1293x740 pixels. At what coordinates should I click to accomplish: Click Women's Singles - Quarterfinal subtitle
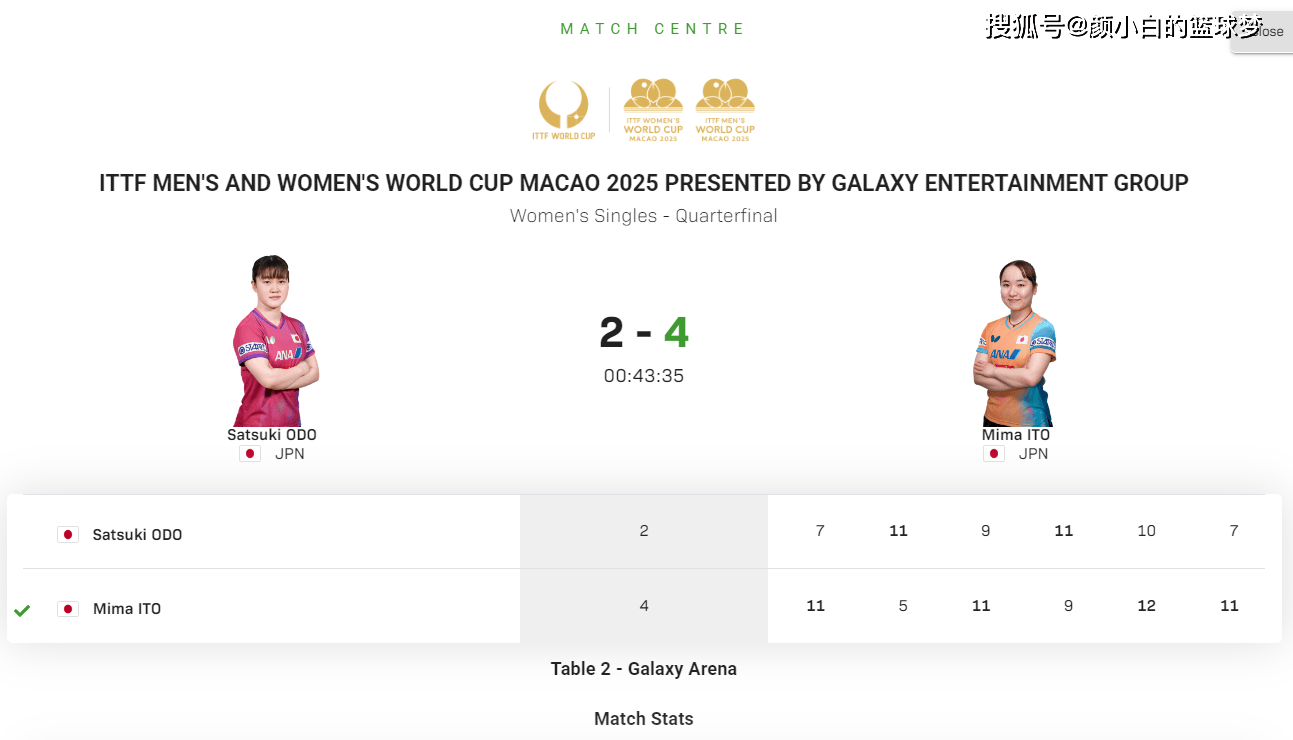(644, 216)
